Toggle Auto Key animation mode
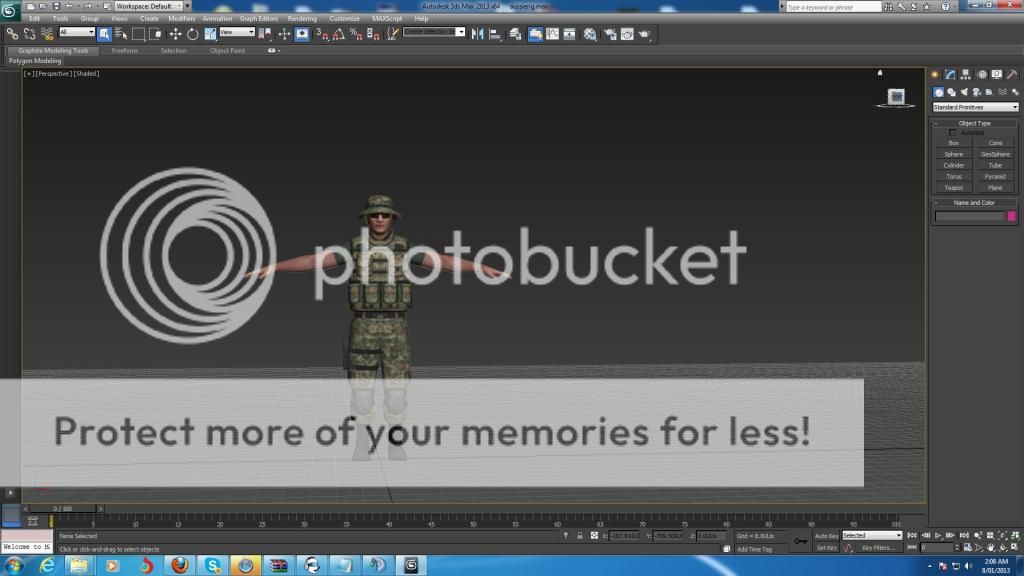 (826, 536)
